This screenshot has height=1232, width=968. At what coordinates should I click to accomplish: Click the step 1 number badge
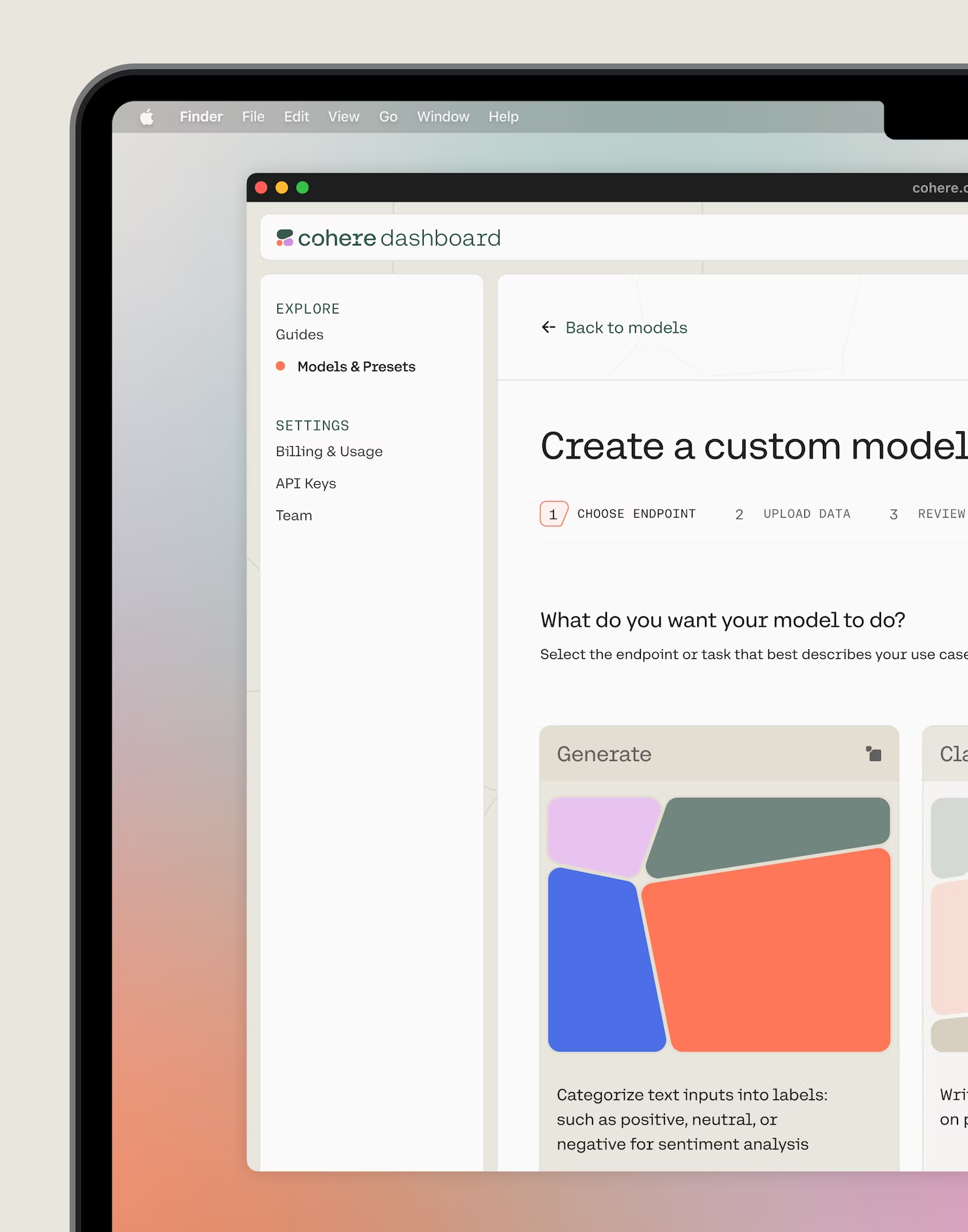[553, 514]
